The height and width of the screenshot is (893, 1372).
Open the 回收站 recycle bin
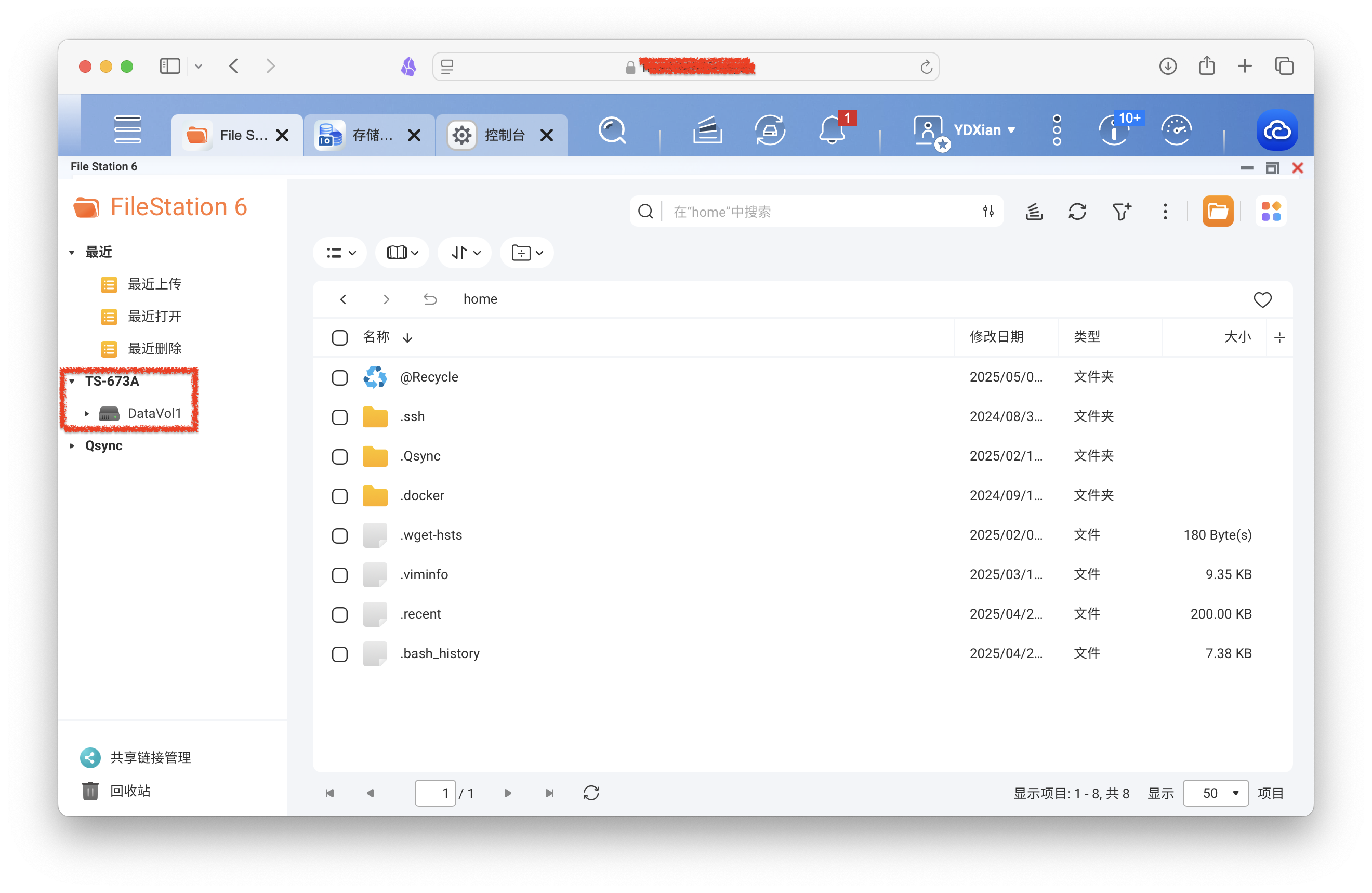coord(116,791)
